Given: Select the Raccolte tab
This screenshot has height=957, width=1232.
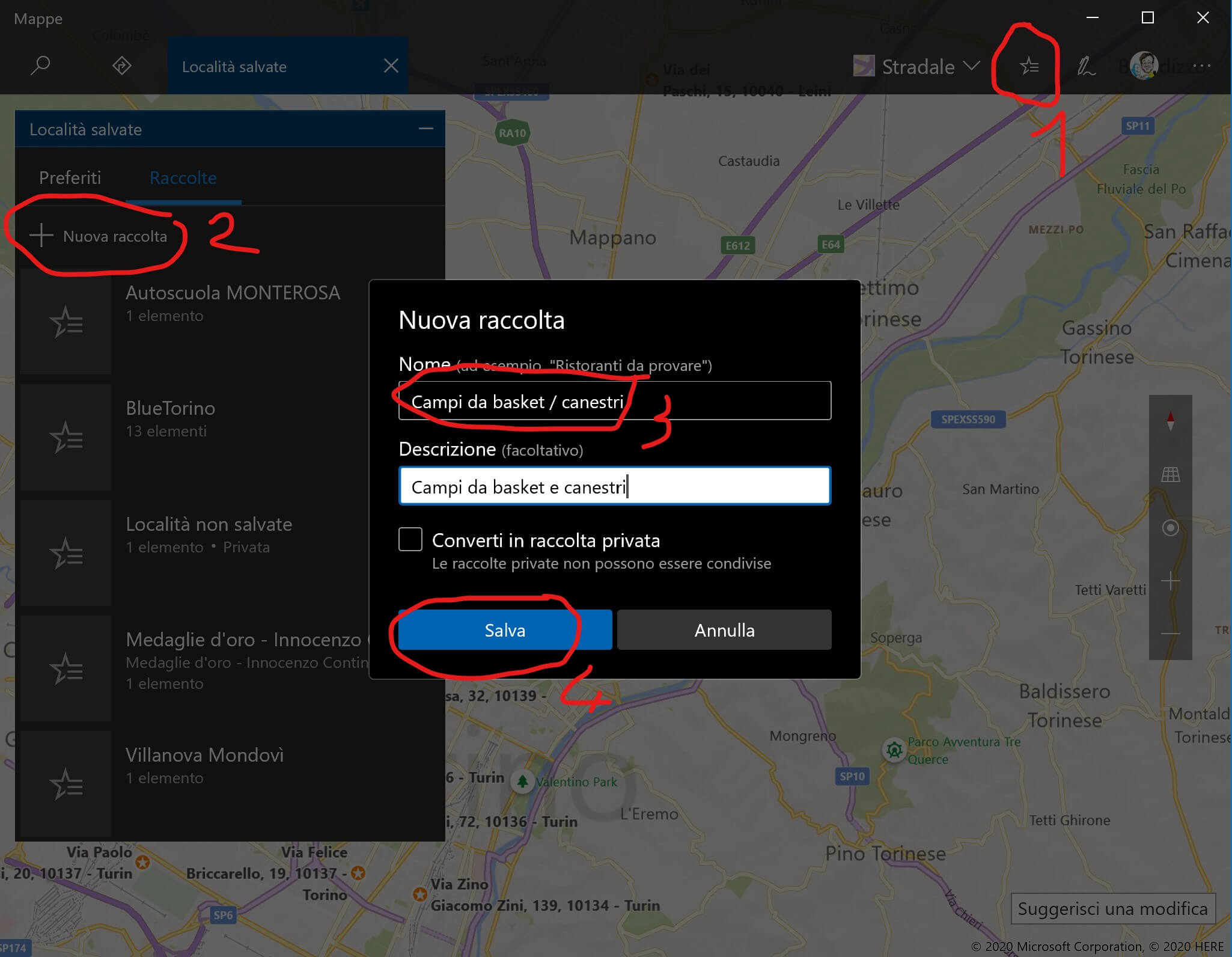Looking at the screenshot, I should (x=183, y=178).
